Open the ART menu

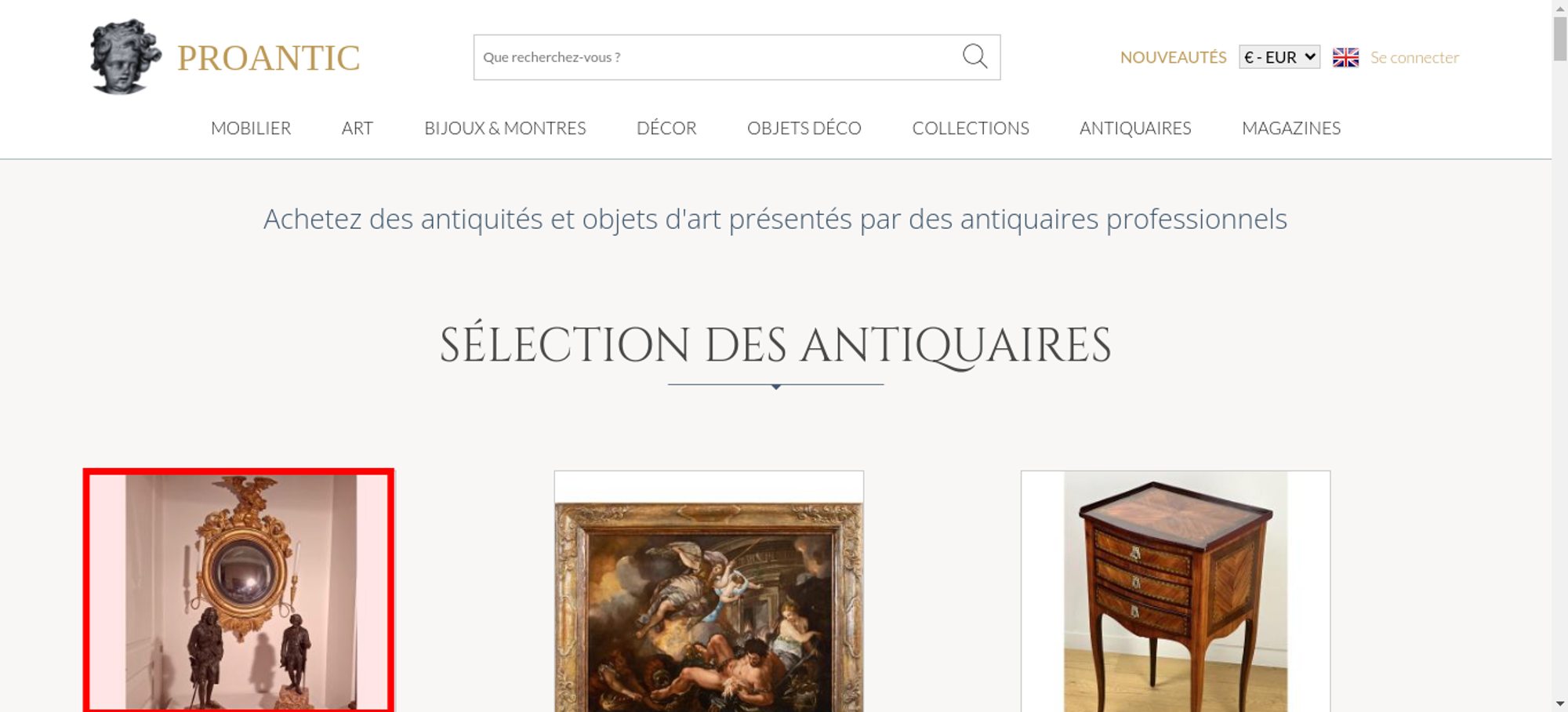358,128
